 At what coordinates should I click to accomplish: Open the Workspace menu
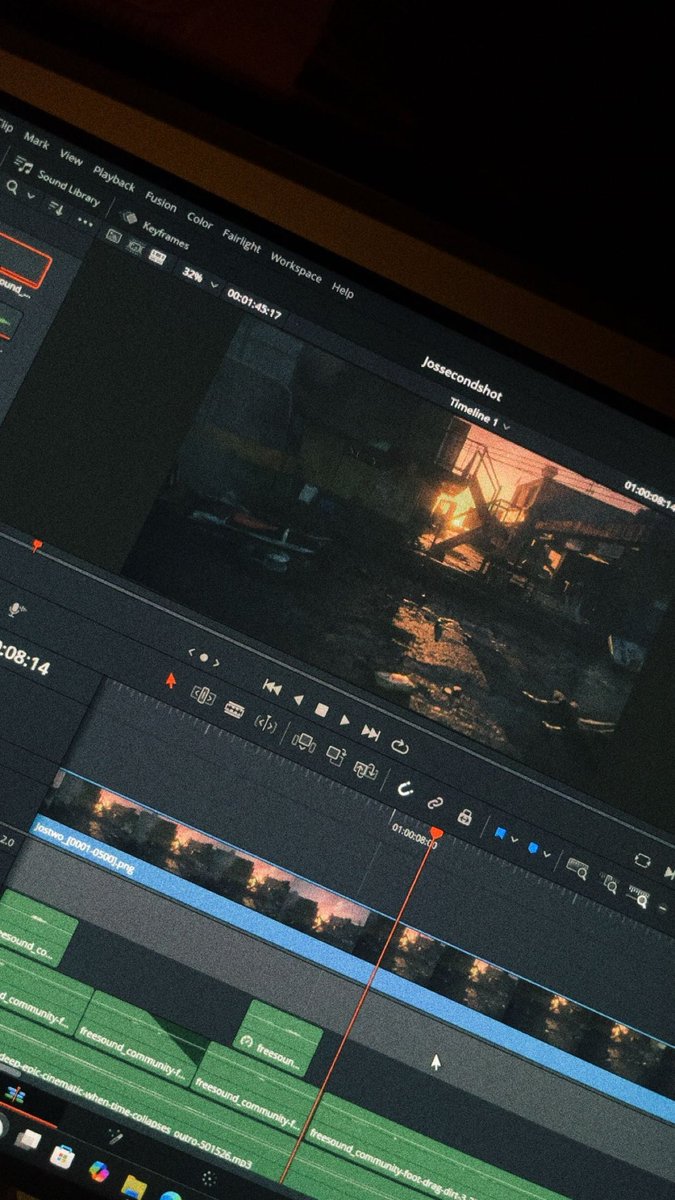(x=296, y=267)
